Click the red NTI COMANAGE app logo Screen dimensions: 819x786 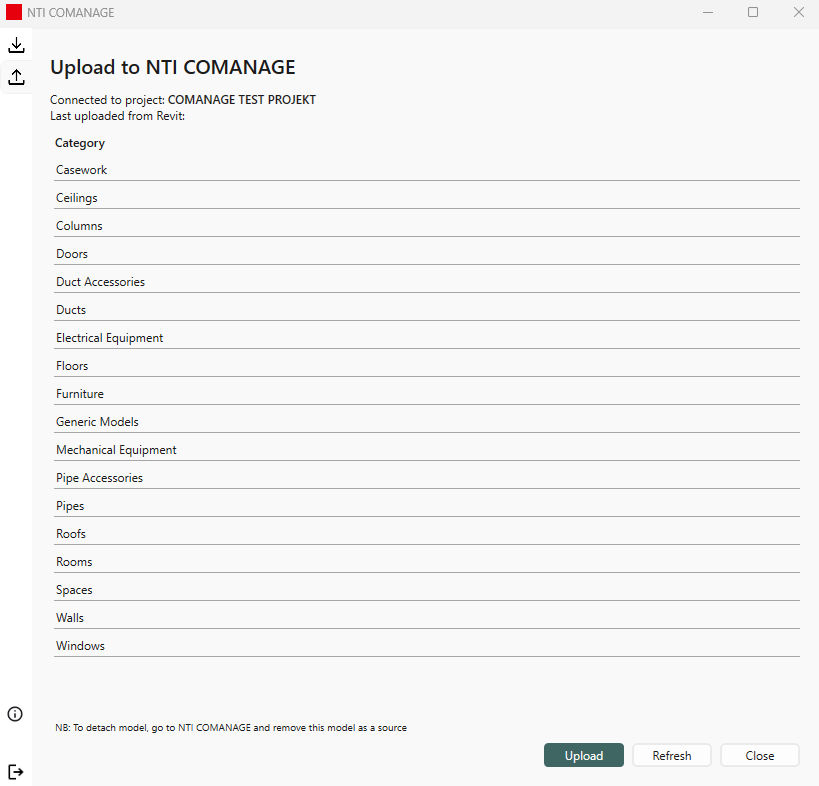tap(14, 13)
